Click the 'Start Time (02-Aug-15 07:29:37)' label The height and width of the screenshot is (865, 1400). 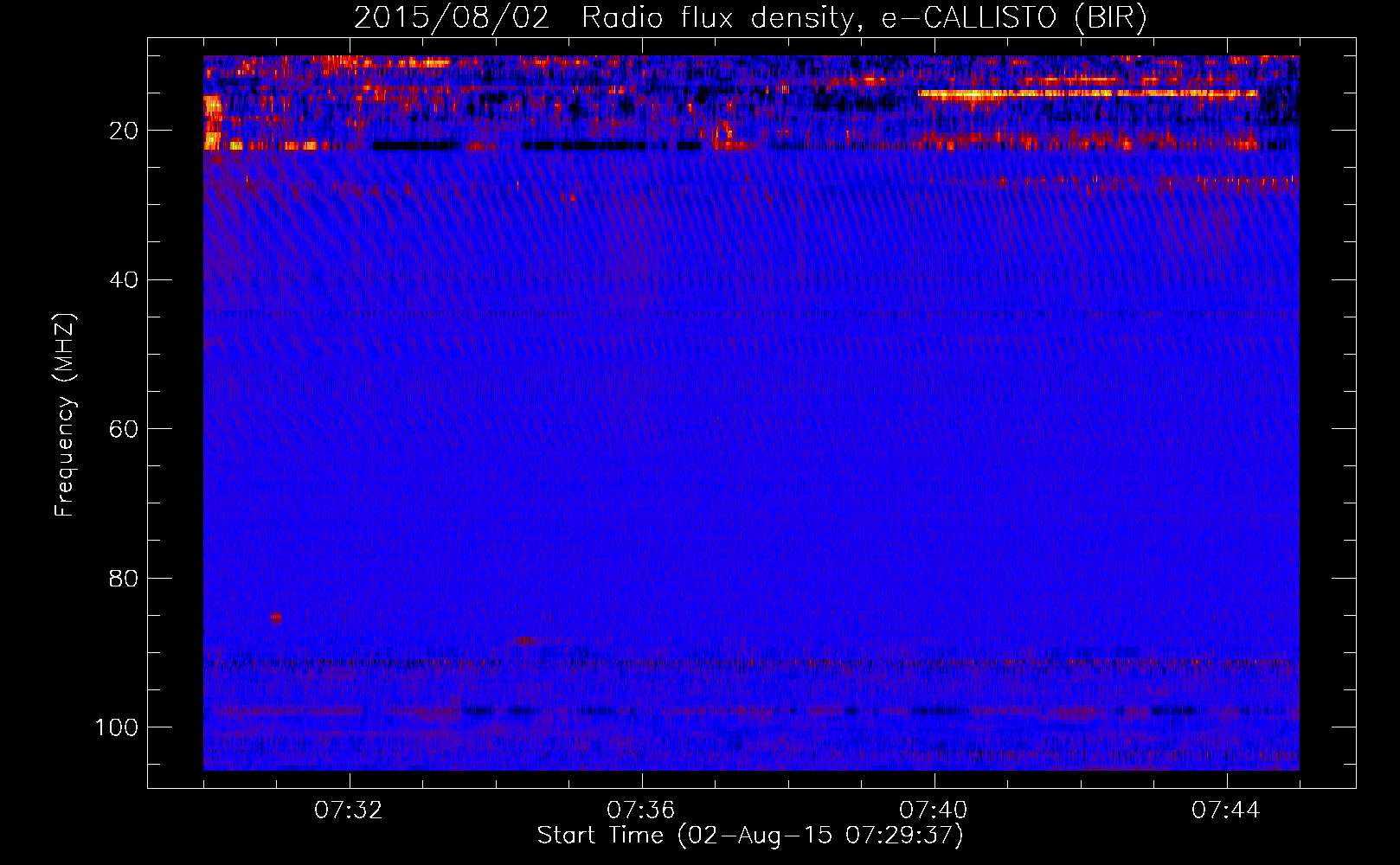(750, 836)
